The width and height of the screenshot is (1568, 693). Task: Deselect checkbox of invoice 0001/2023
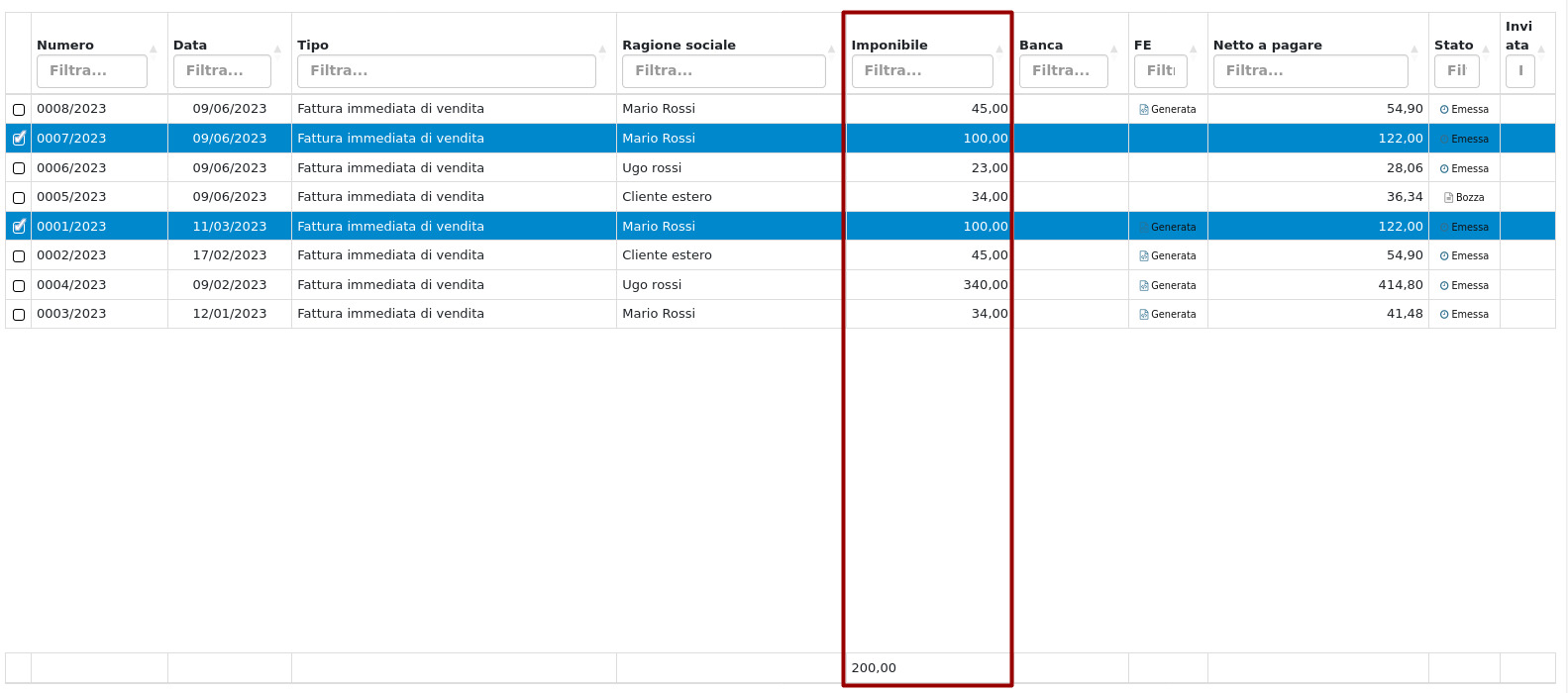(19, 227)
